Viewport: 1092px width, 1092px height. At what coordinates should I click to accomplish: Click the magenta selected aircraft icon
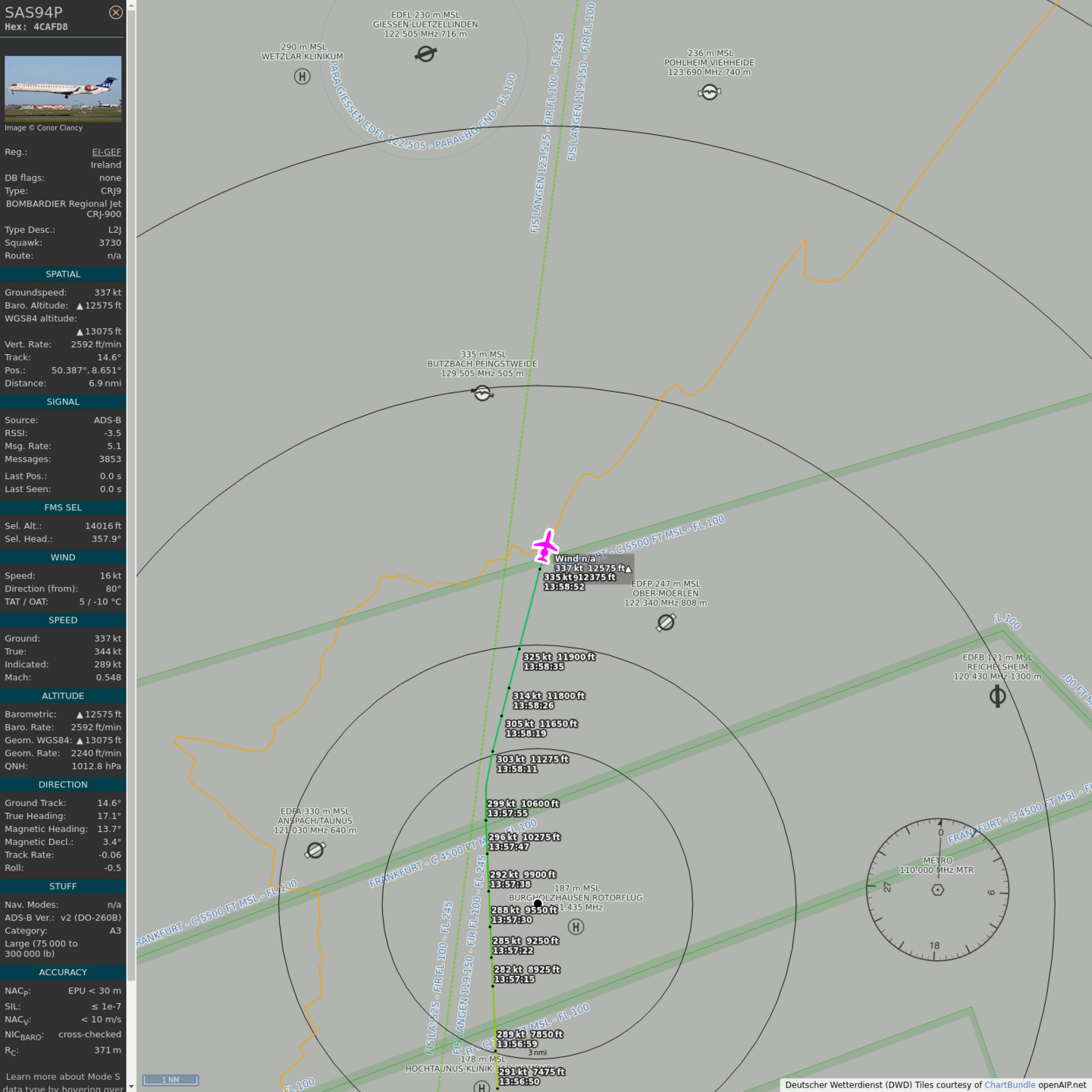click(545, 545)
